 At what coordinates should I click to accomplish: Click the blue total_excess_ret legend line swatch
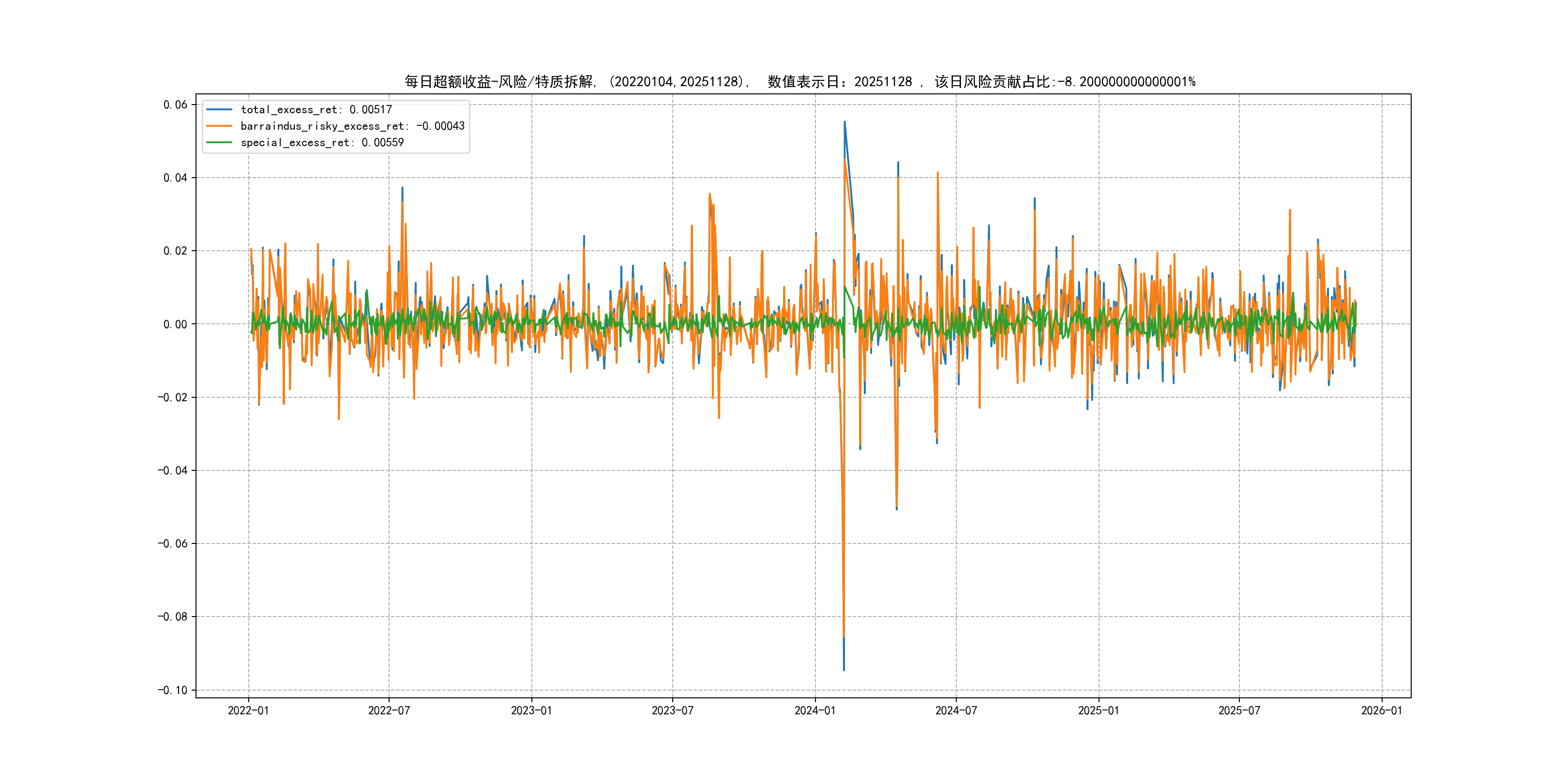tap(219, 109)
